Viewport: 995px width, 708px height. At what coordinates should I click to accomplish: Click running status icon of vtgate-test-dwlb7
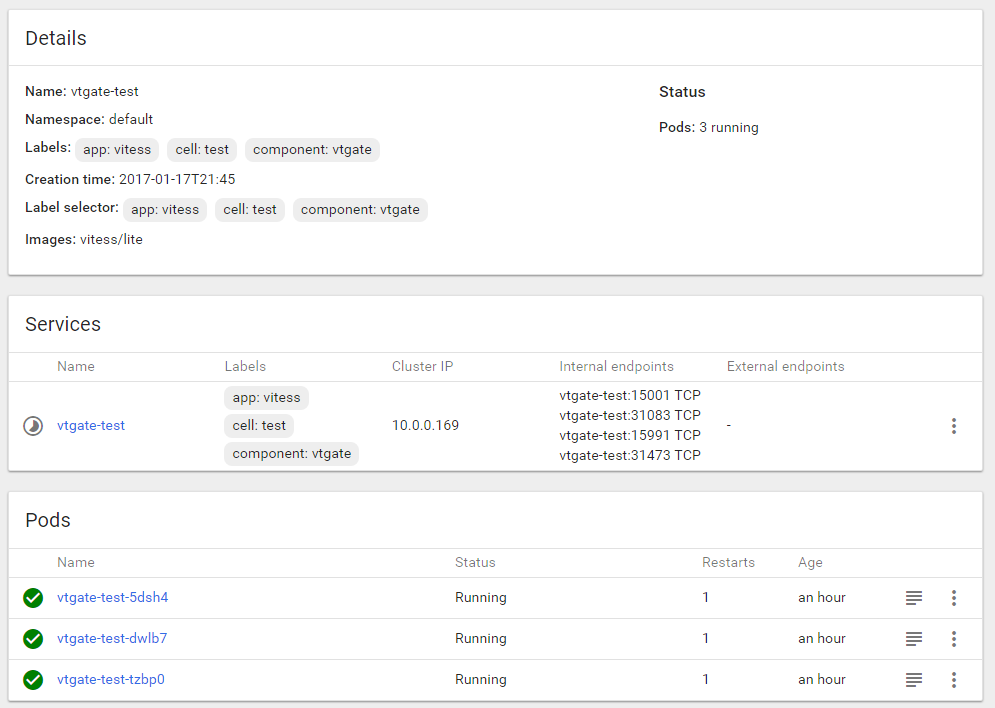(x=33, y=639)
